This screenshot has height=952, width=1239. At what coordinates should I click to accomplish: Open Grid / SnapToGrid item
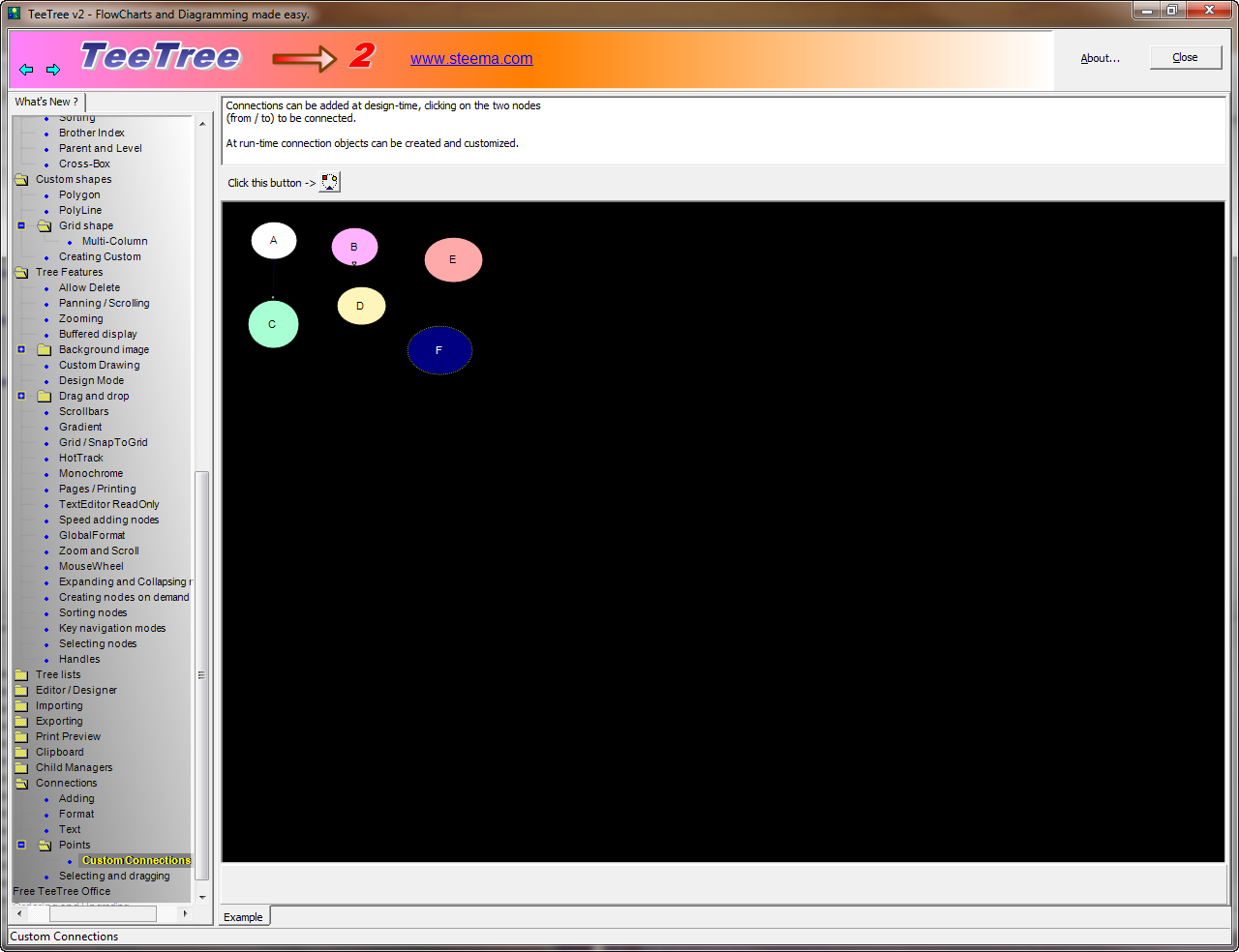(104, 442)
